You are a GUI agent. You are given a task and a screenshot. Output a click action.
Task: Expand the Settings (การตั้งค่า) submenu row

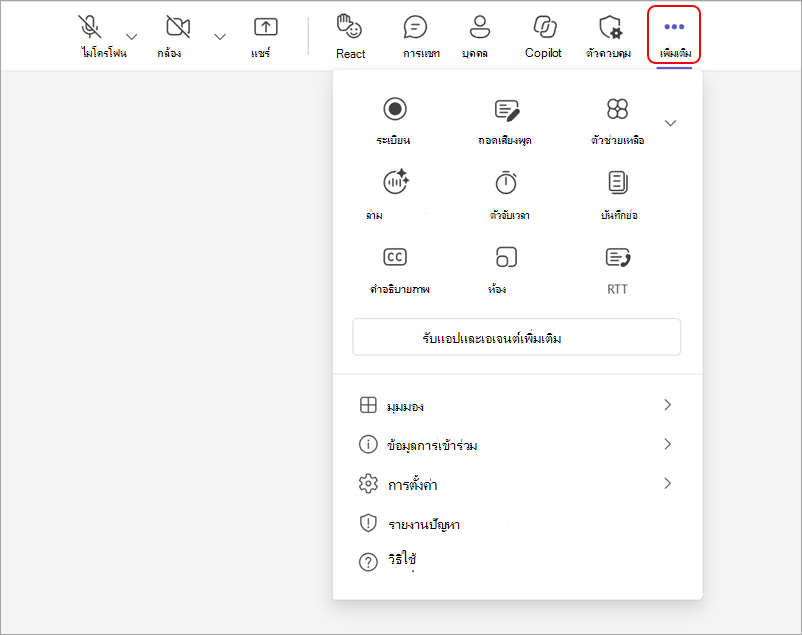pyautogui.click(x=517, y=484)
